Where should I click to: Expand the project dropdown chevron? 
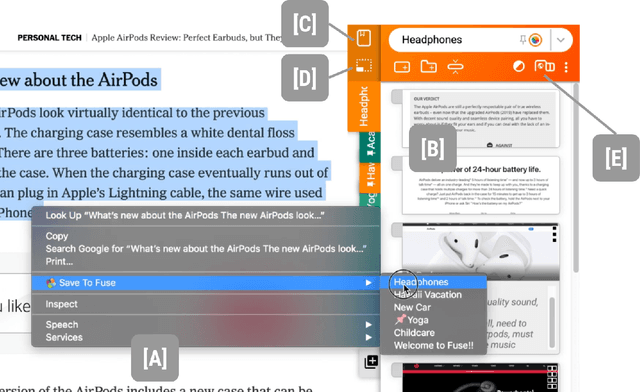pos(561,40)
